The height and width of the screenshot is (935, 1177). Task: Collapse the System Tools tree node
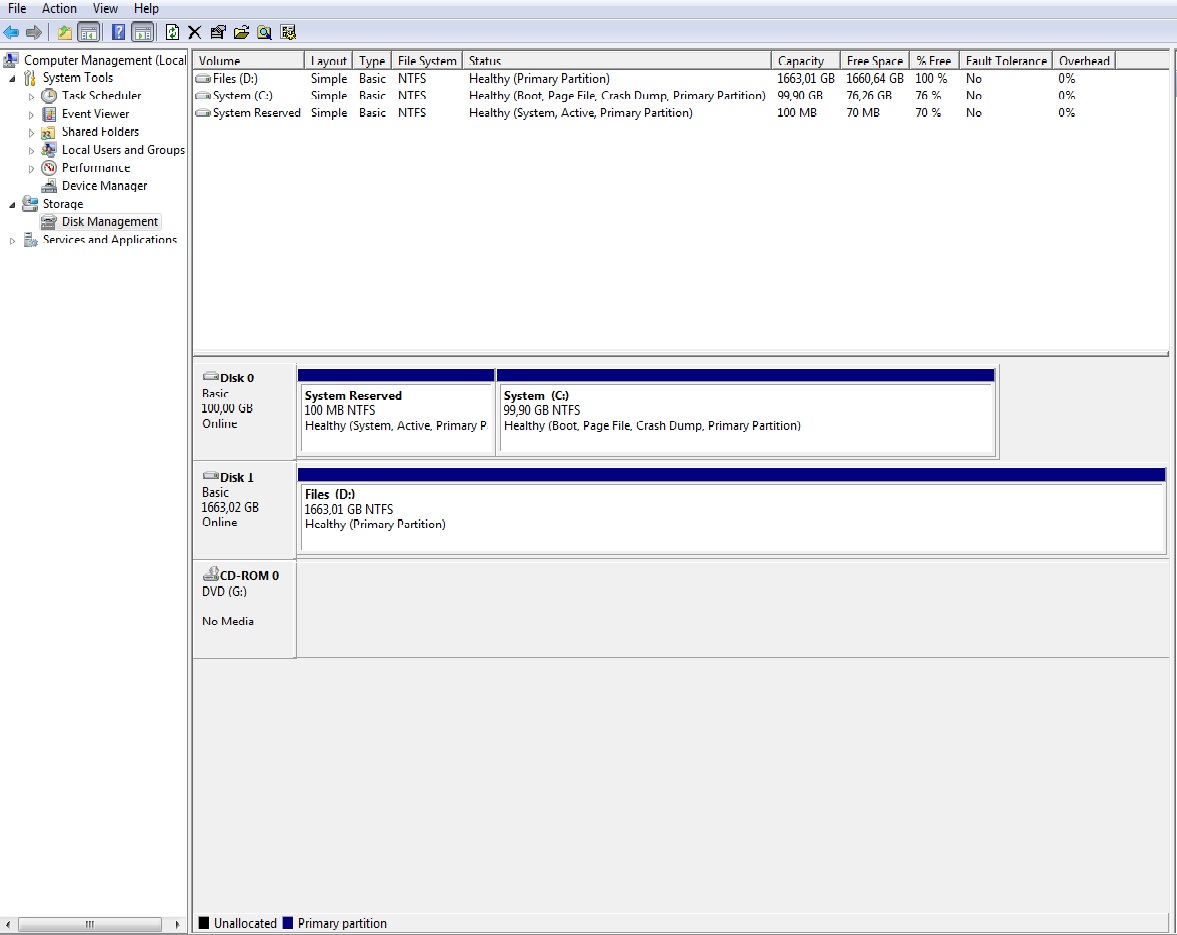tap(12, 78)
